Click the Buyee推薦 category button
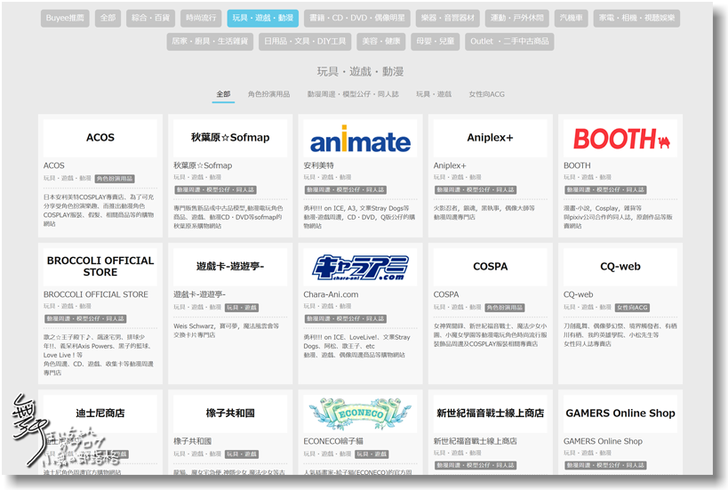728x490 pixels. (66, 18)
